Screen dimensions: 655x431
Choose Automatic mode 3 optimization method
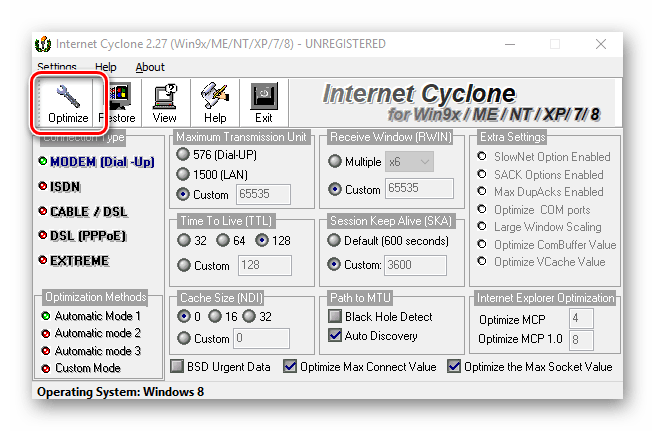pos(91,351)
